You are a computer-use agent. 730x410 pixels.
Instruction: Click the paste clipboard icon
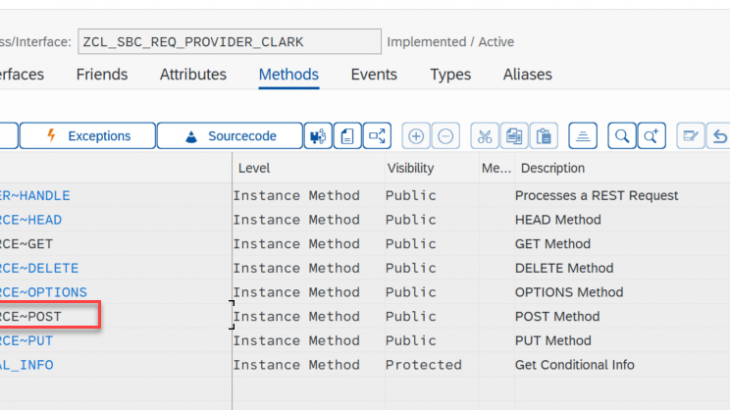pos(543,136)
